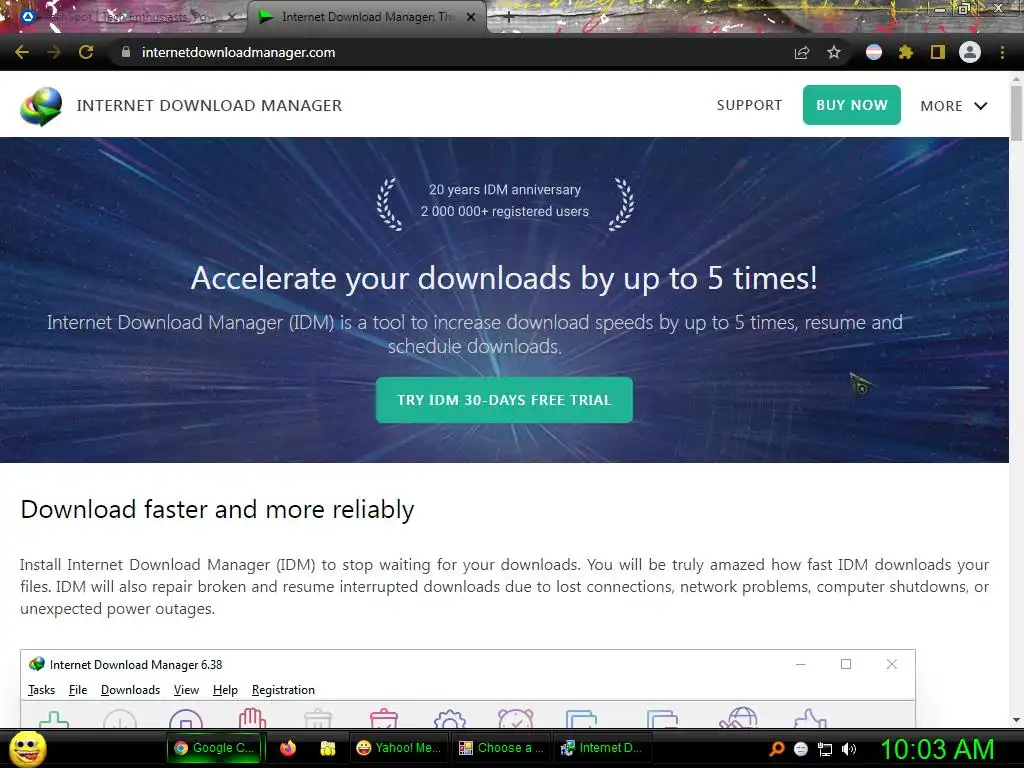Expand the MORE dropdown menu
The width and height of the screenshot is (1024, 768).
(953, 106)
